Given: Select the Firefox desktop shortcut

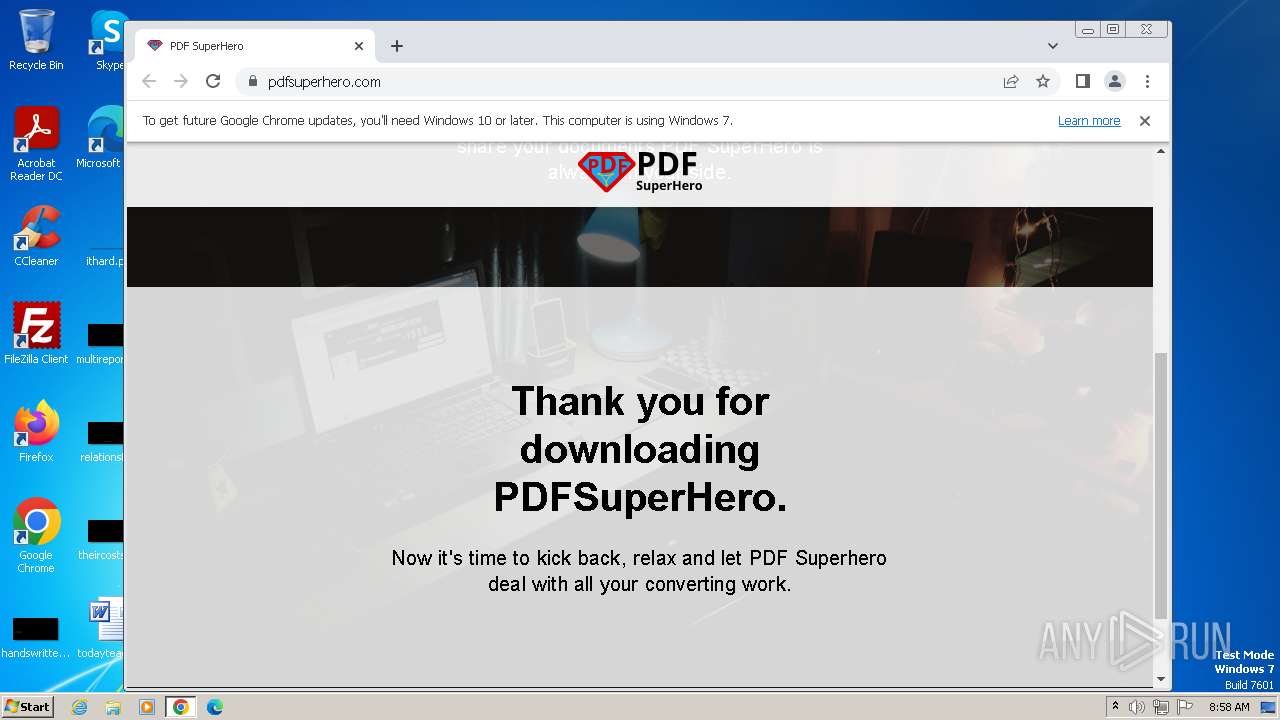Looking at the screenshot, I should (36, 431).
